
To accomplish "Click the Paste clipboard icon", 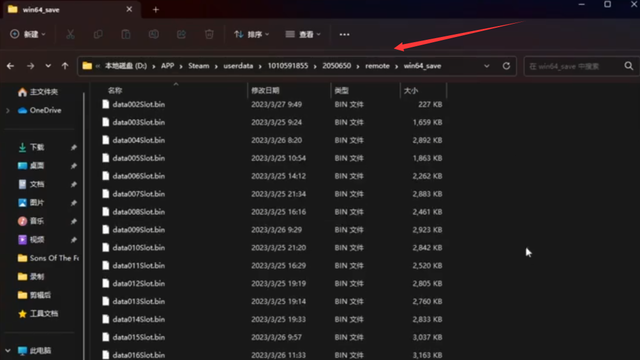I will (x=126, y=34).
